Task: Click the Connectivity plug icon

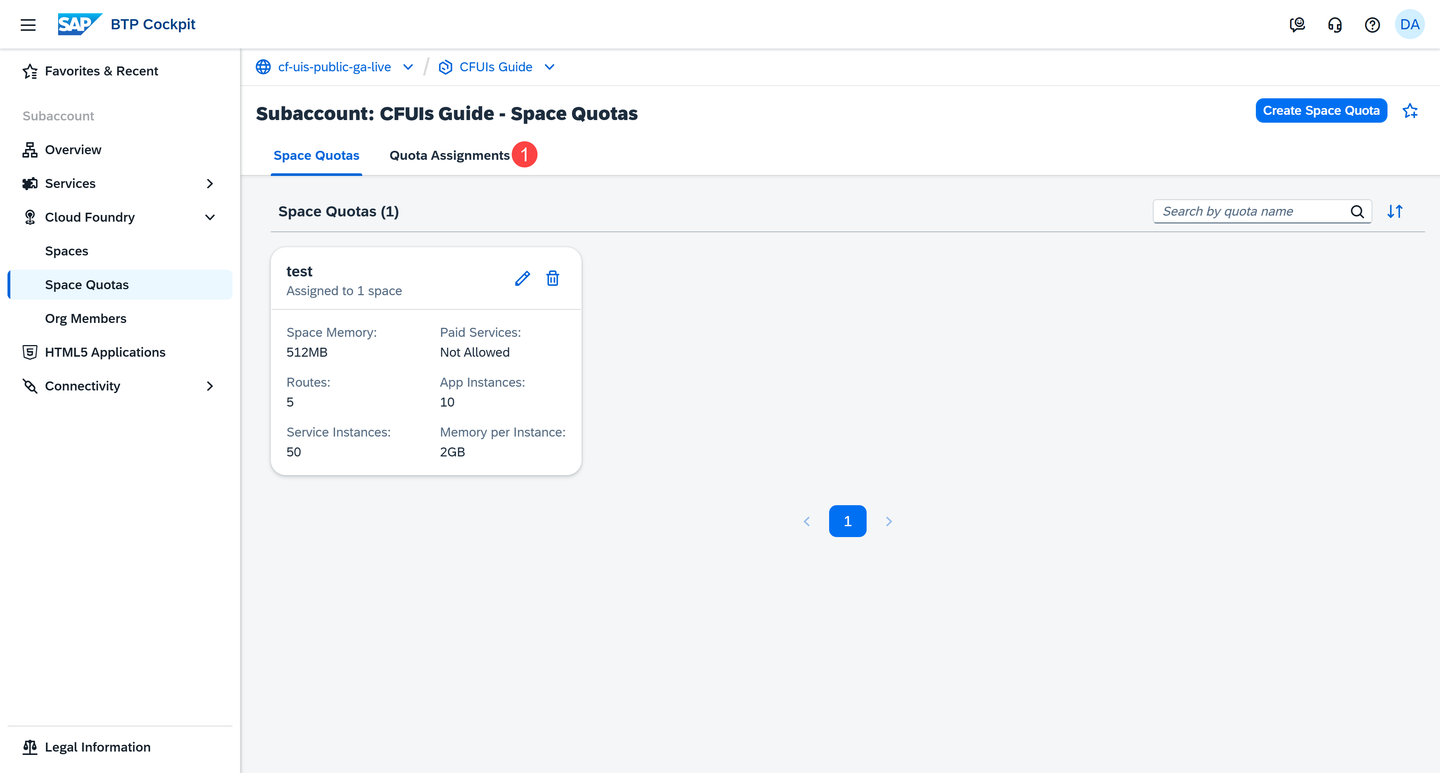Action: [x=30, y=386]
